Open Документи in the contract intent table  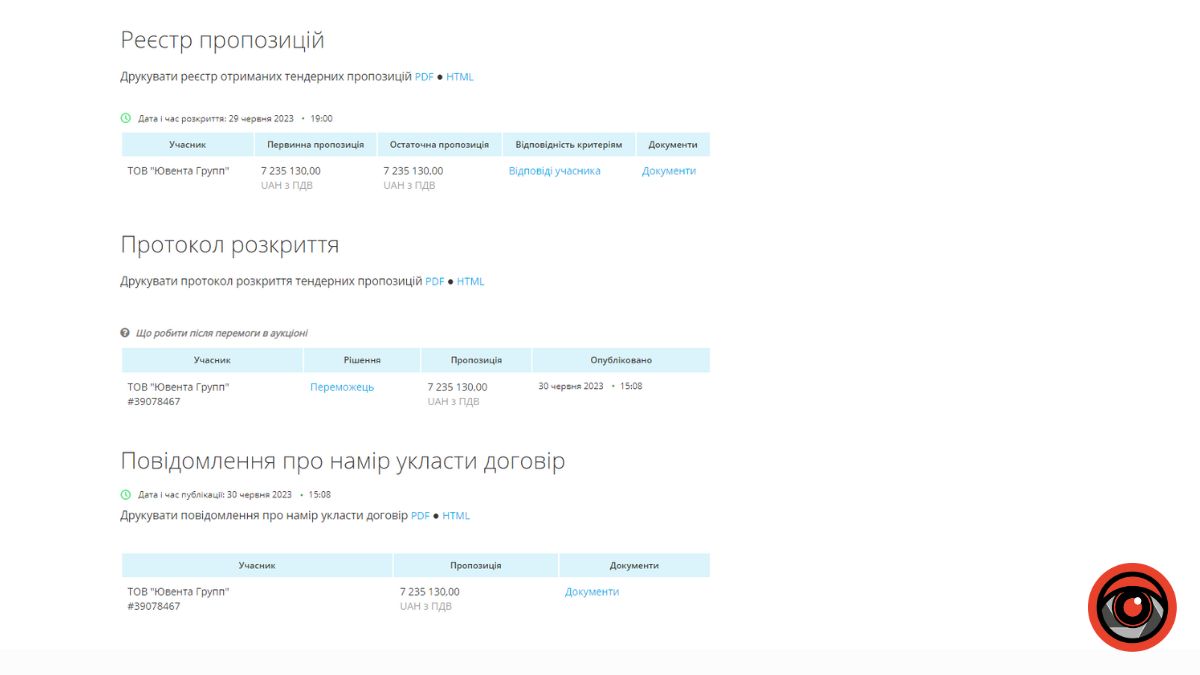click(591, 592)
